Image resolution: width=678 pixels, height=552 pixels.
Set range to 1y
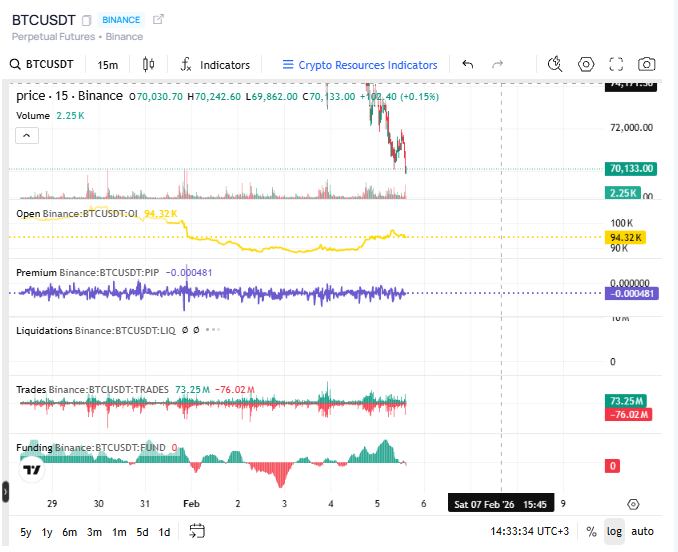(x=47, y=532)
